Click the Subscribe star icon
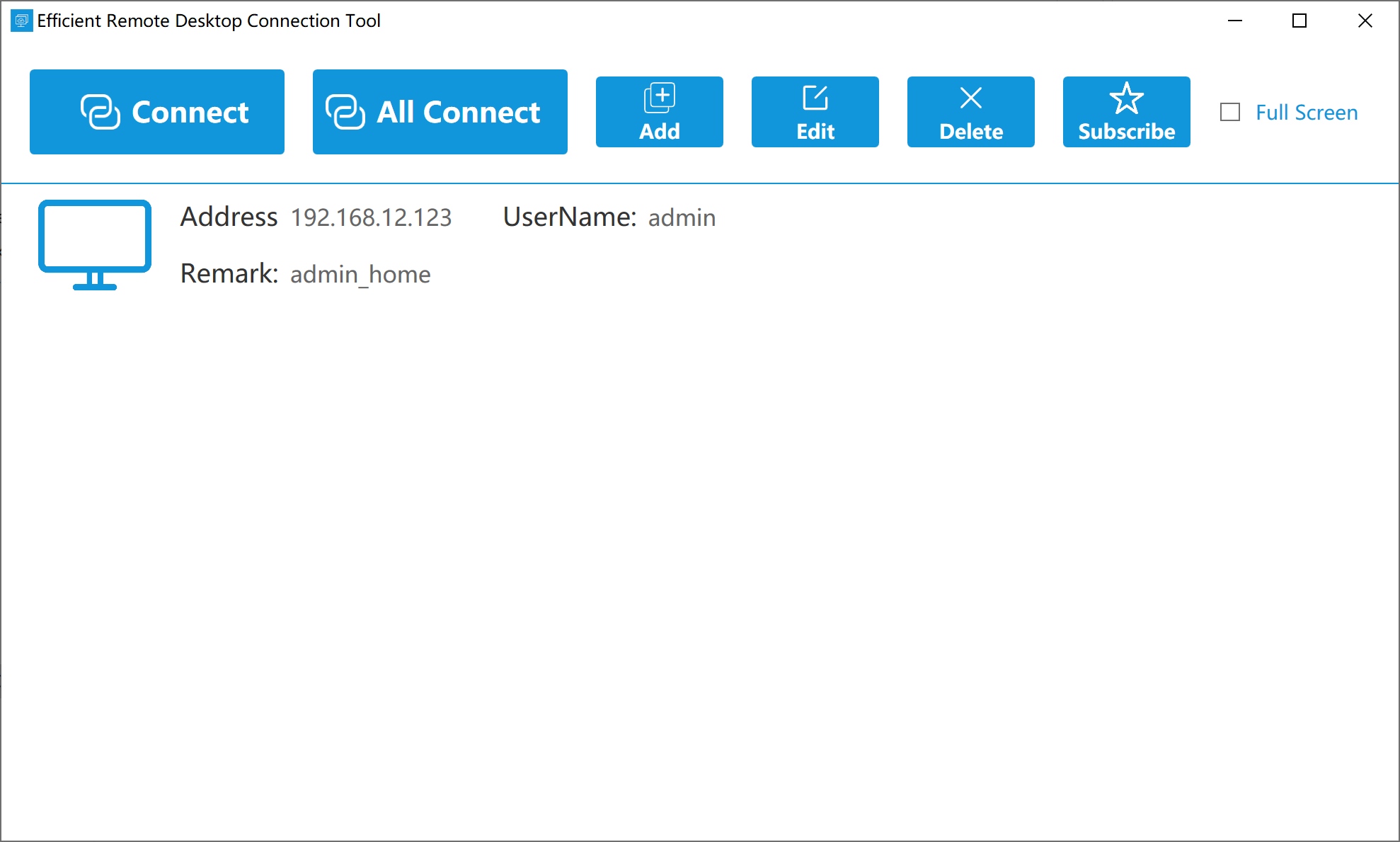1400x842 pixels. [x=1126, y=98]
